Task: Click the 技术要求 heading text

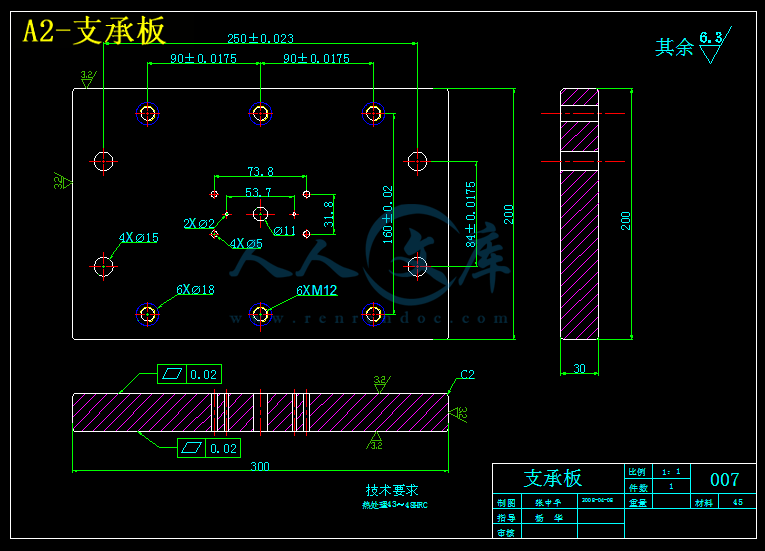Action: [392, 490]
